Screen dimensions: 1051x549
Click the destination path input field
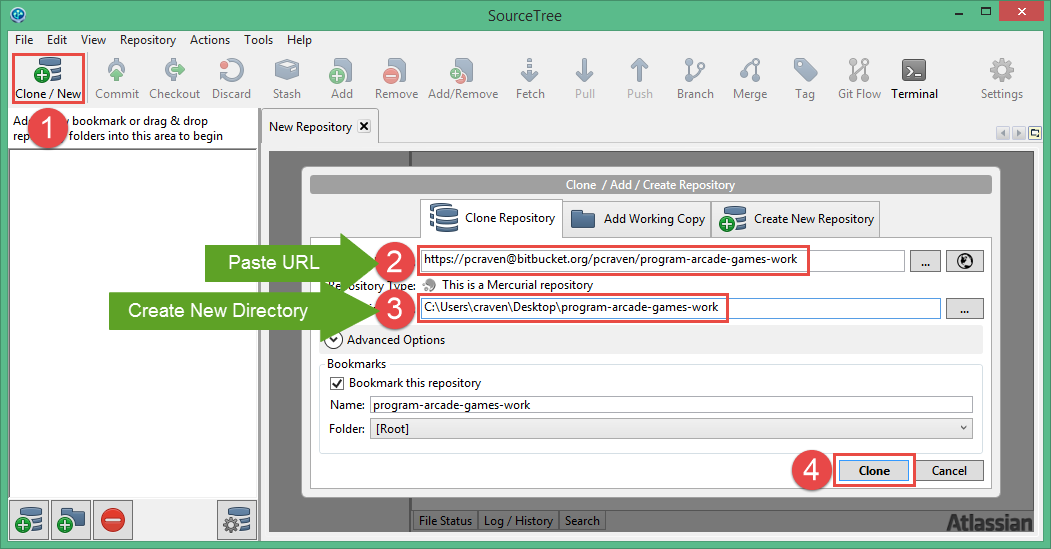(x=680, y=308)
